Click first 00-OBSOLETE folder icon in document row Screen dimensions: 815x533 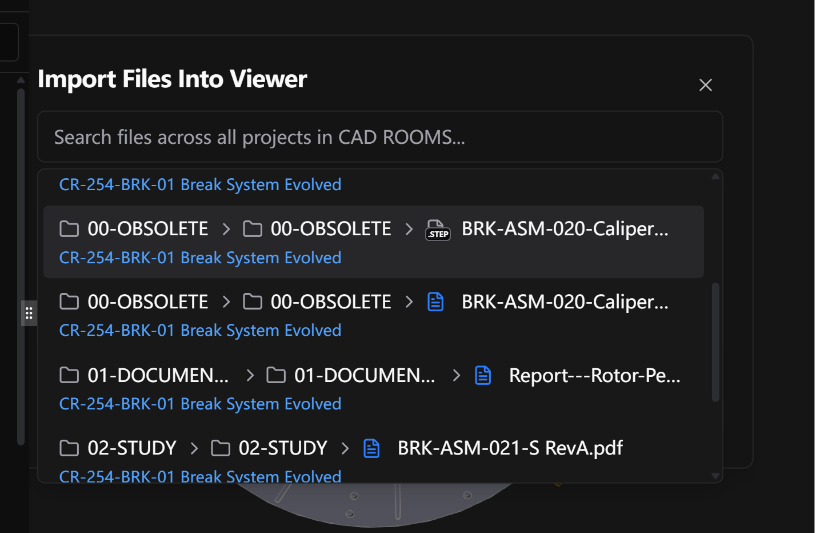click(x=69, y=302)
